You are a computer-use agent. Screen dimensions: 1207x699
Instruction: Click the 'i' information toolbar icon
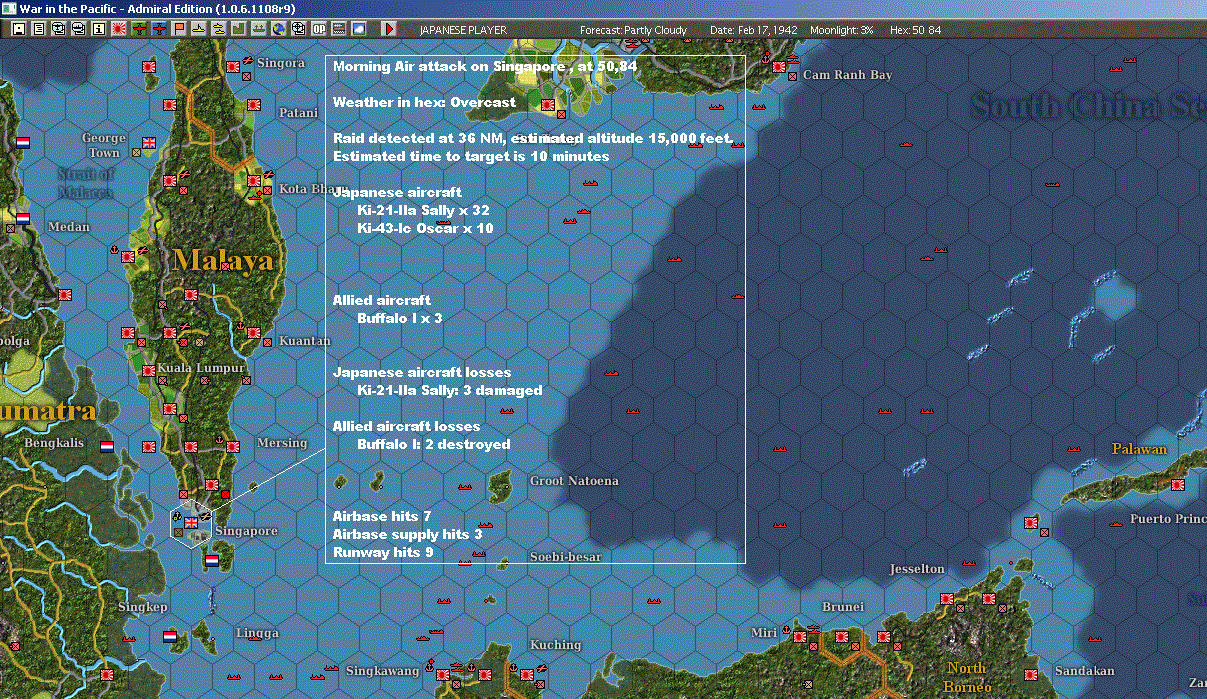pos(98,30)
